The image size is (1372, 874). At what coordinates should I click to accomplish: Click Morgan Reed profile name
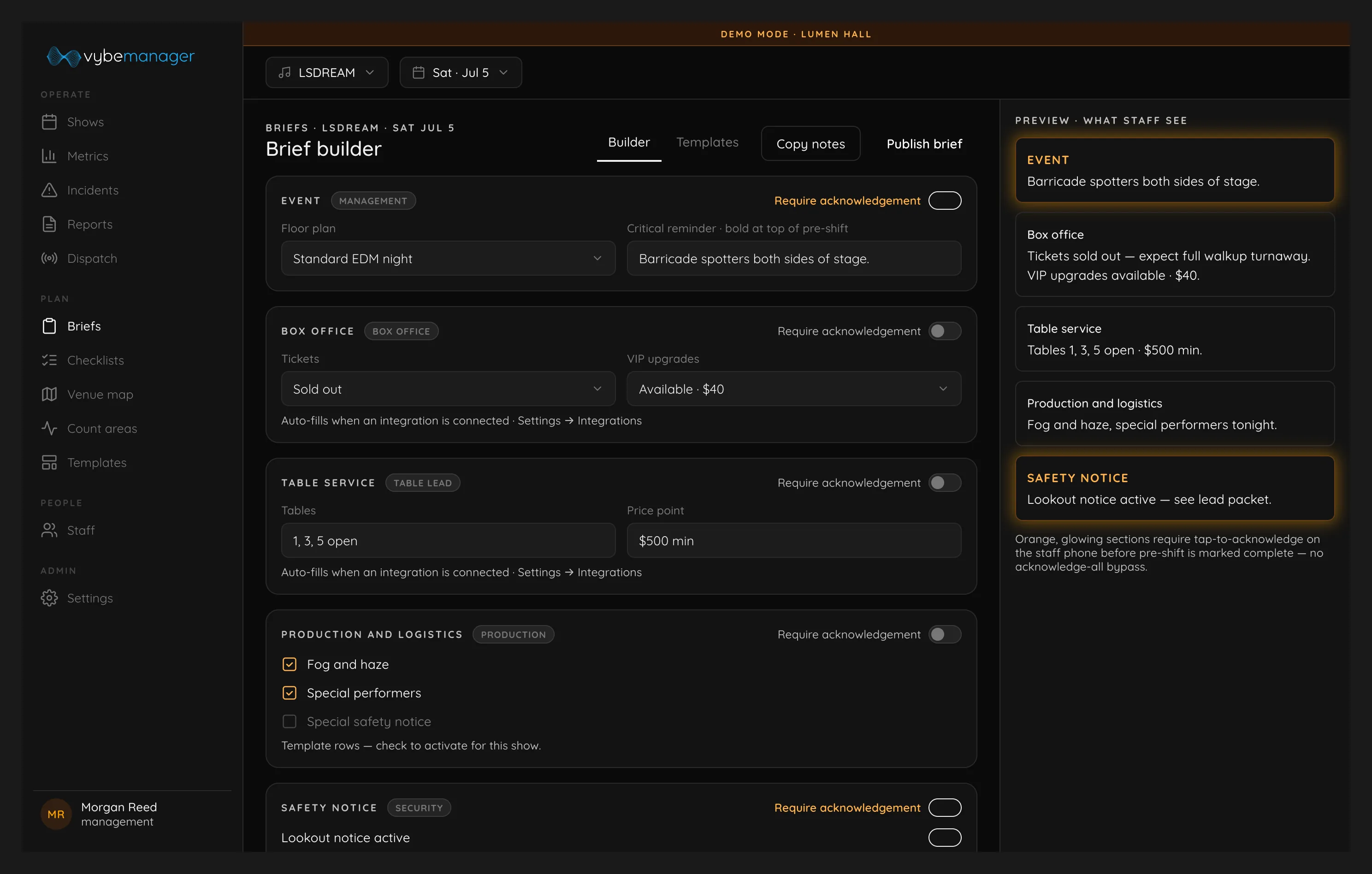pyautogui.click(x=119, y=807)
